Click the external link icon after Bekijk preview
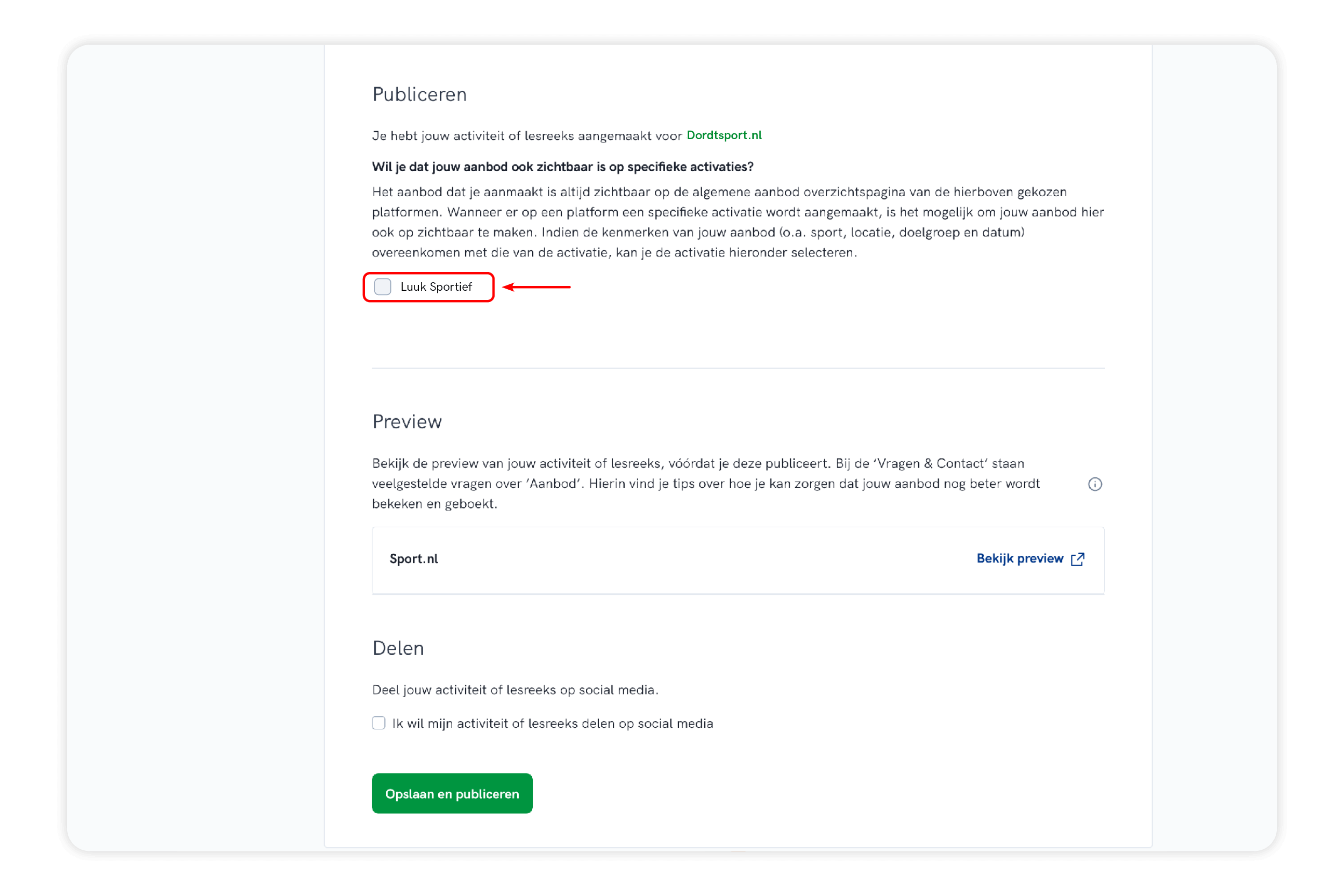Screen dimensions: 1344x896 point(1077,559)
